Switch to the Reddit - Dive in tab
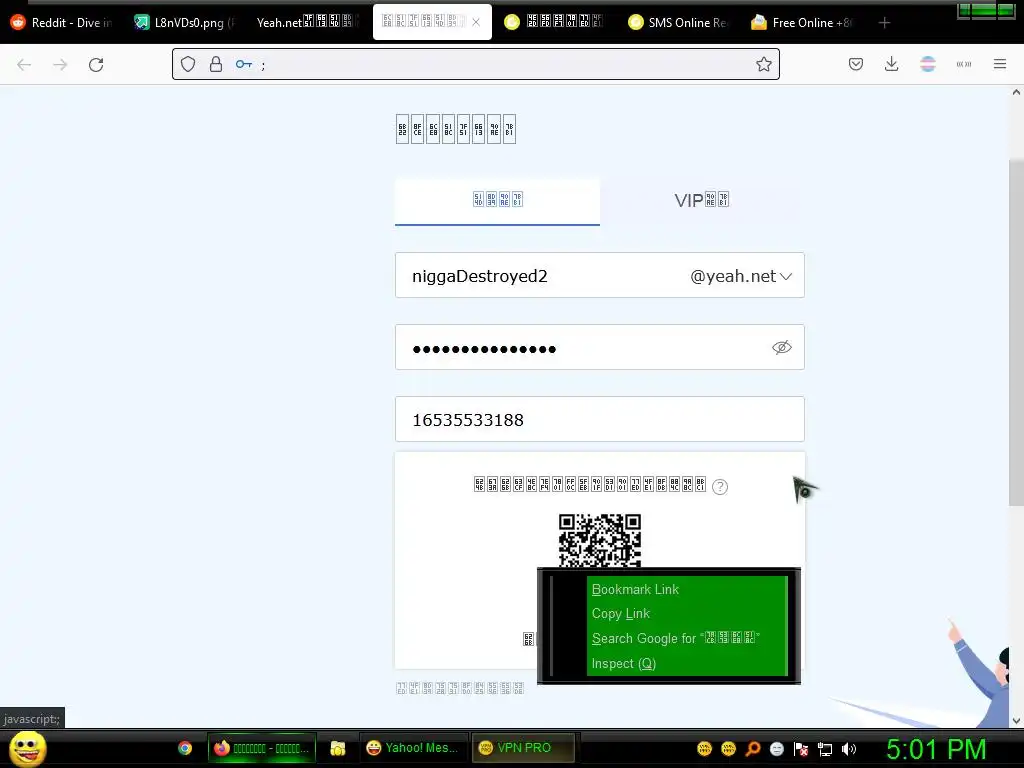 (x=61, y=23)
